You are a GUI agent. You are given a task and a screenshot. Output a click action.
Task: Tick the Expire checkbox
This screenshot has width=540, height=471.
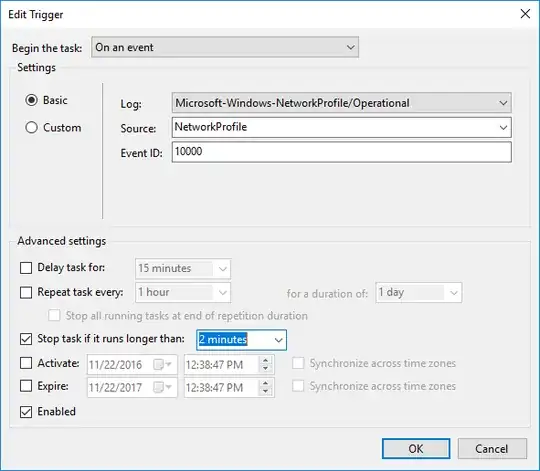pyautogui.click(x=26, y=386)
